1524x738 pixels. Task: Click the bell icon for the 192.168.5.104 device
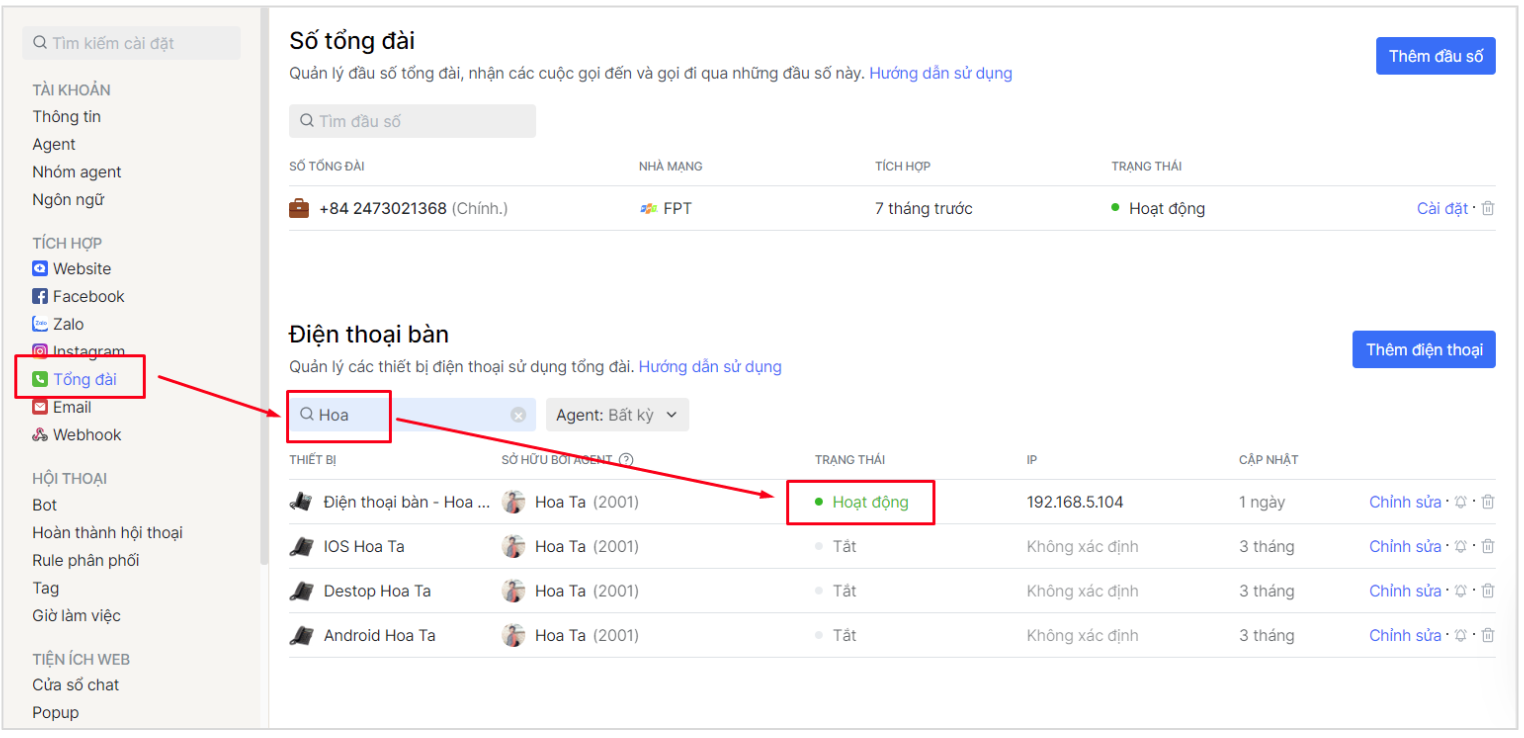(1461, 502)
